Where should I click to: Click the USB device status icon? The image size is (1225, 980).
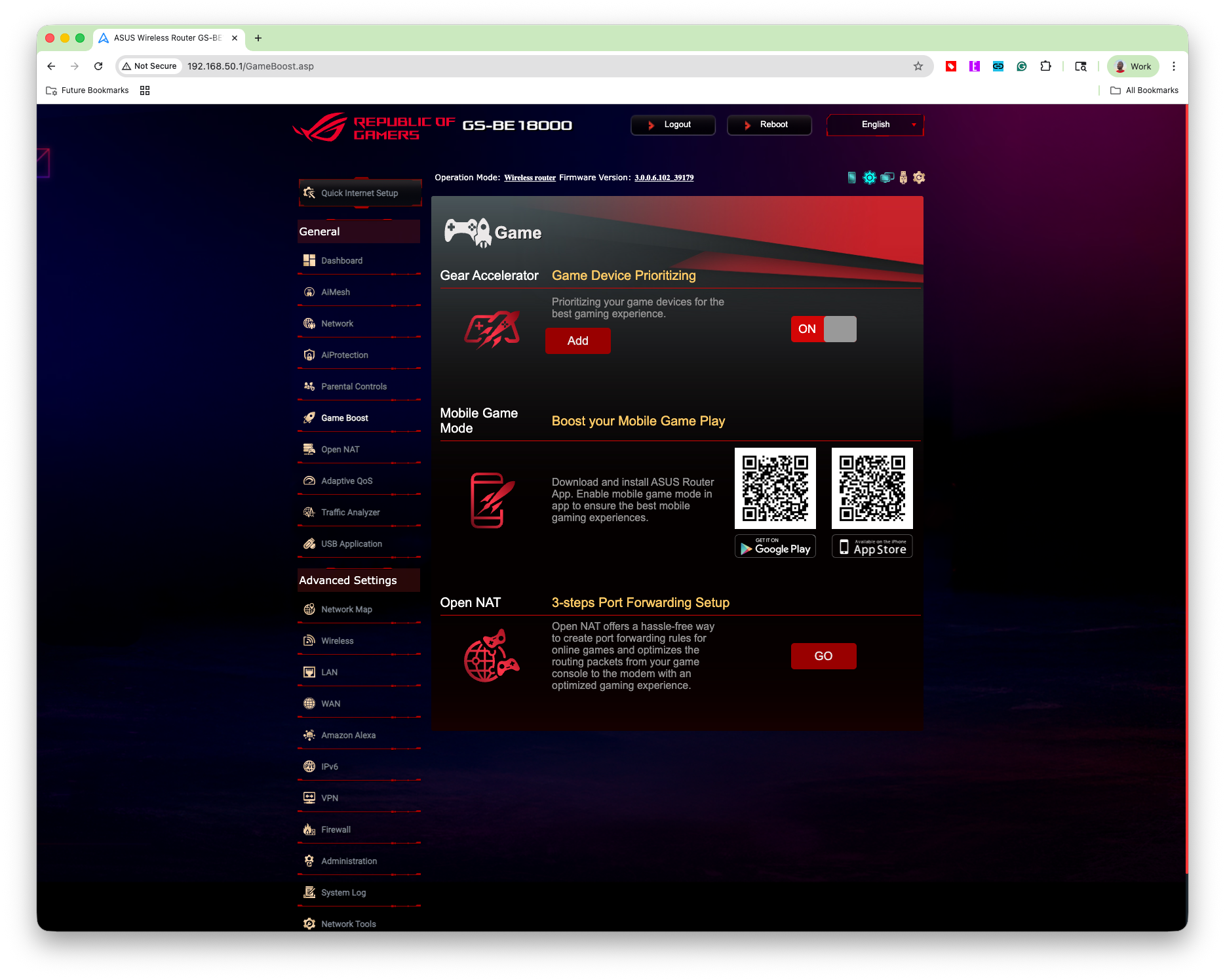903,177
